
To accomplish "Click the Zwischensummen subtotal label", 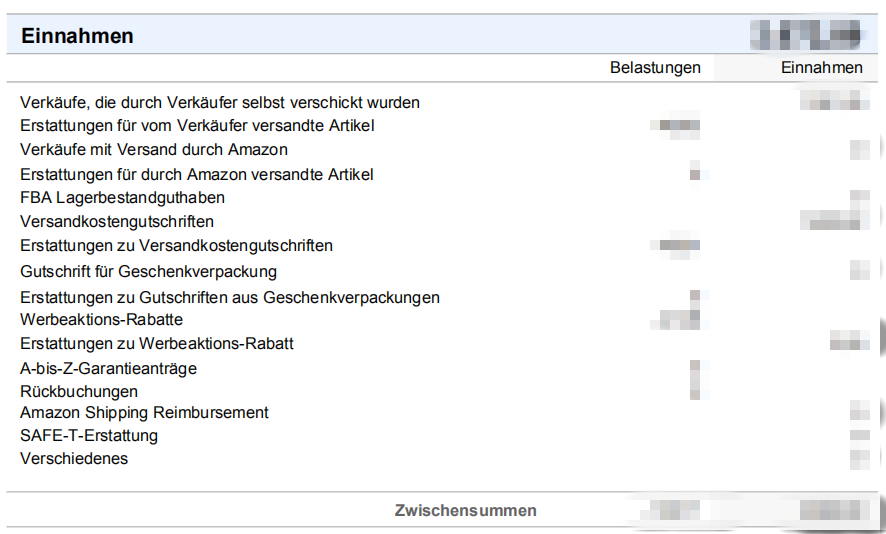I will point(465,510).
